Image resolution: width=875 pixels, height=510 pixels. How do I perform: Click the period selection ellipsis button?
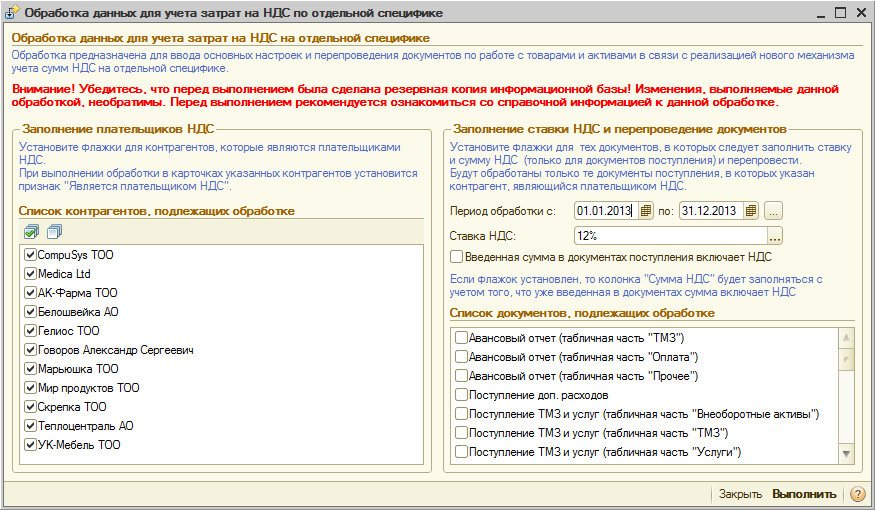774,210
